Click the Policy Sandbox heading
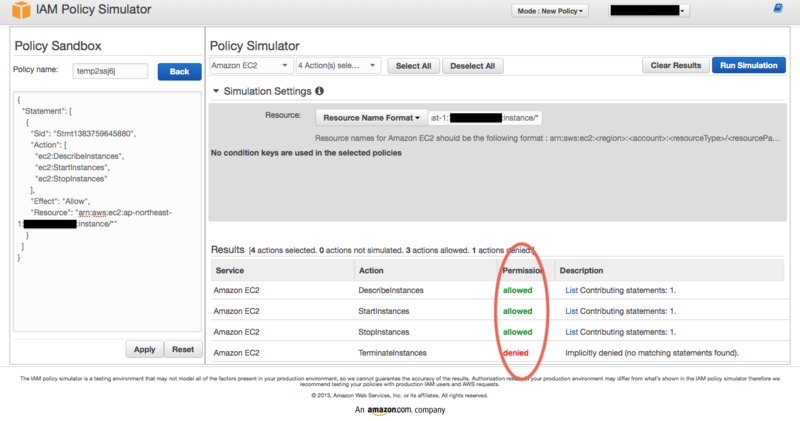The width and height of the screenshot is (800, 421). click(x=58, y=46)
